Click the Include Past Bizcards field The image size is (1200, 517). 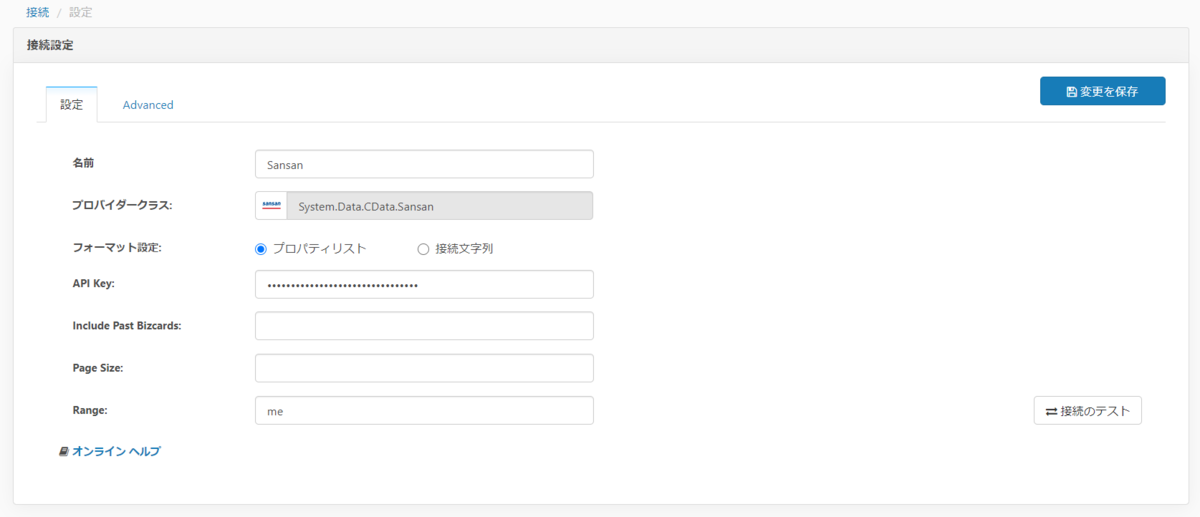(x=424, y=326)
